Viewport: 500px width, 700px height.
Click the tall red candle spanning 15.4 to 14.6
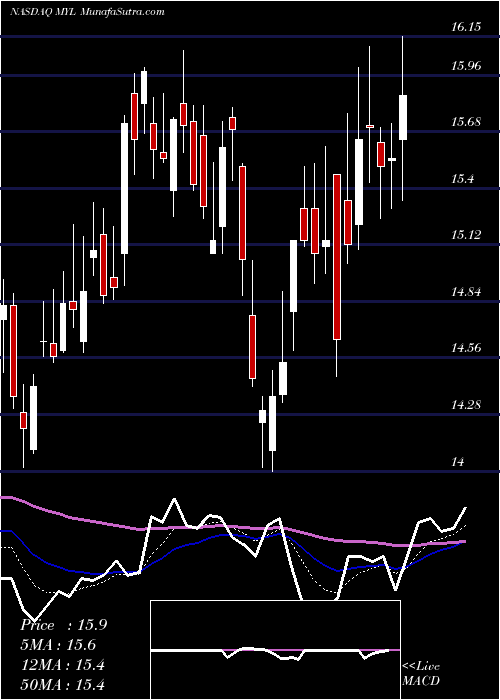[337, 257]
